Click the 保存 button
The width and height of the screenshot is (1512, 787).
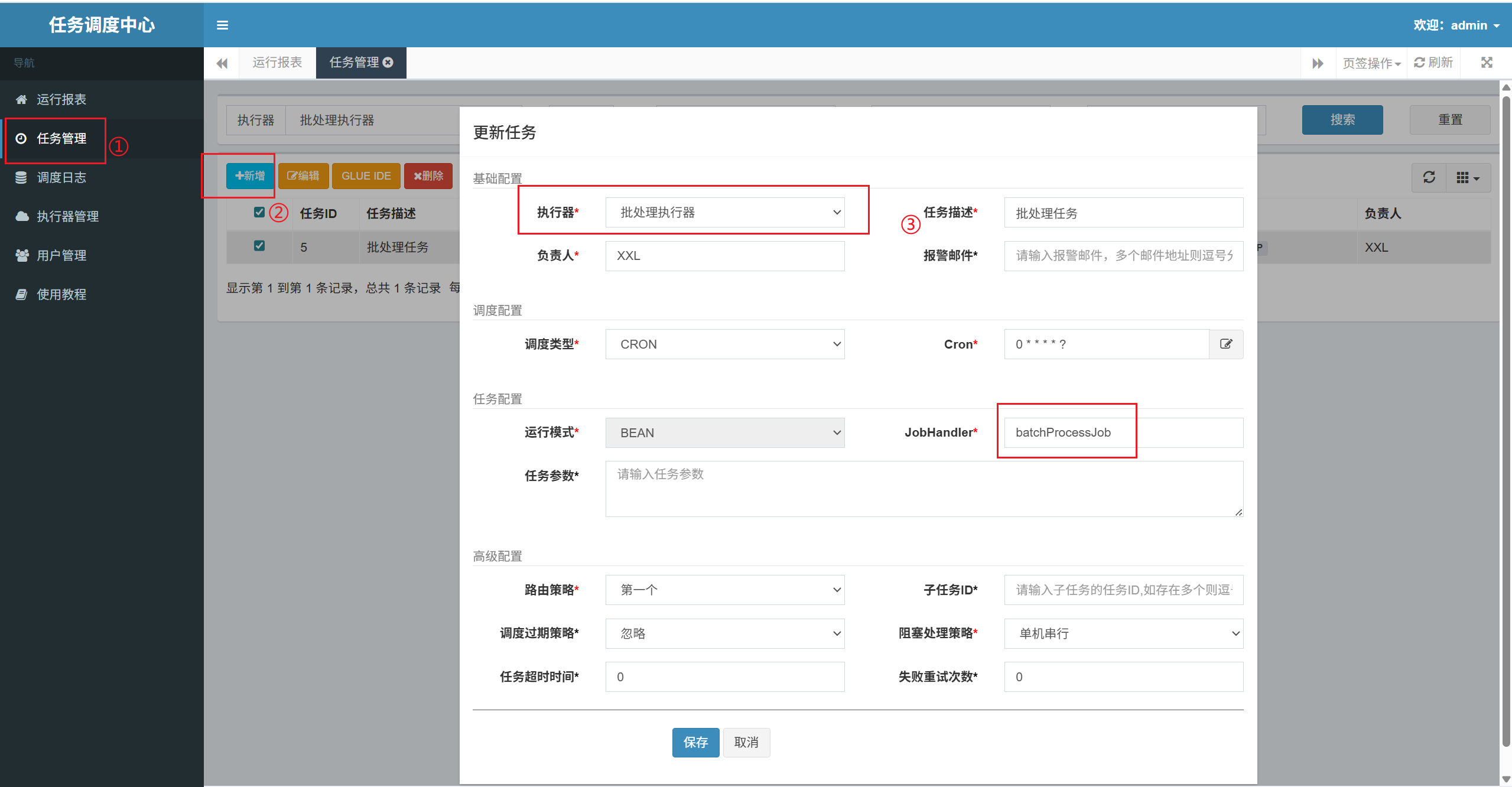click(695, 742)
